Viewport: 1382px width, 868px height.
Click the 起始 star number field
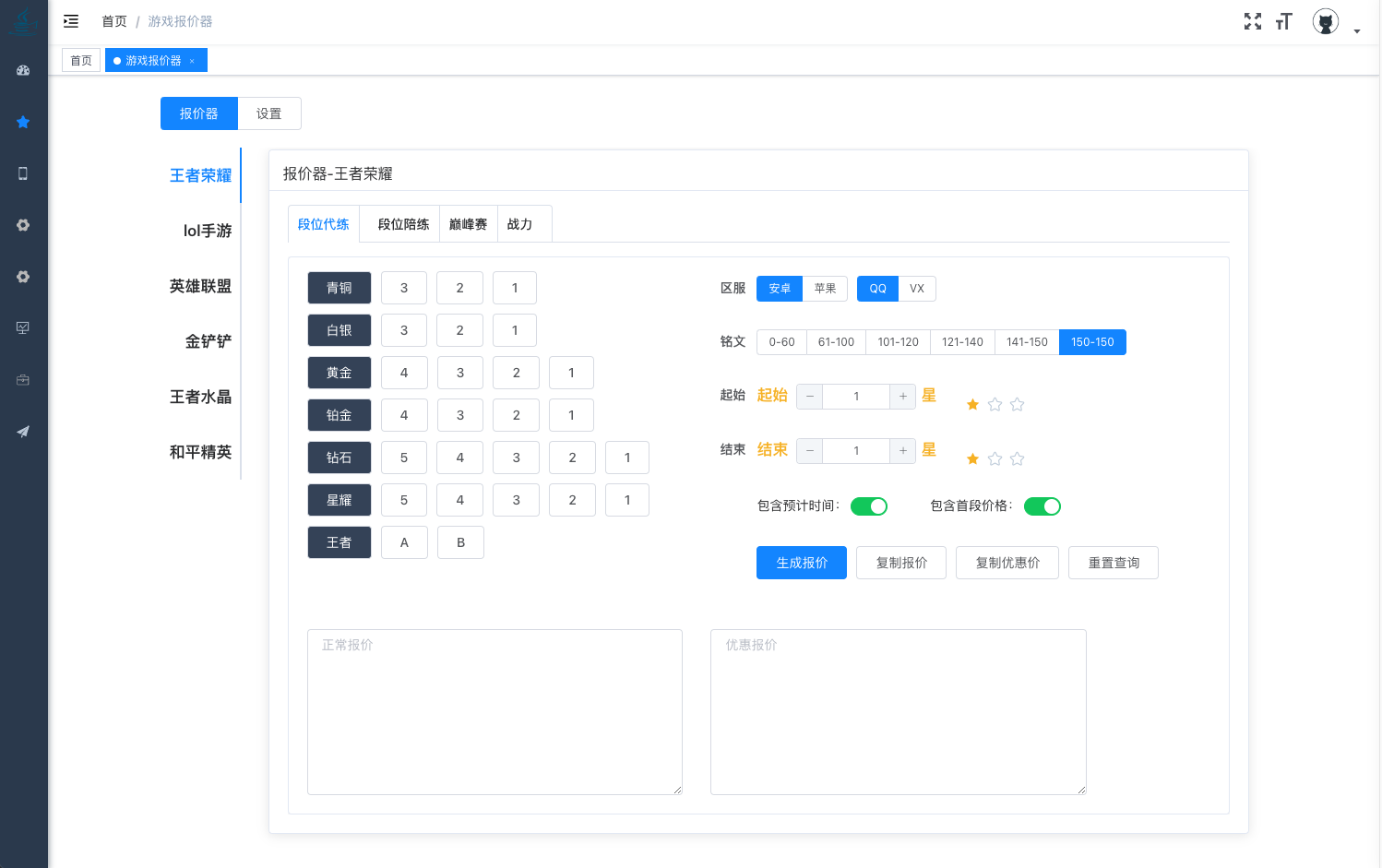point(856,397)
